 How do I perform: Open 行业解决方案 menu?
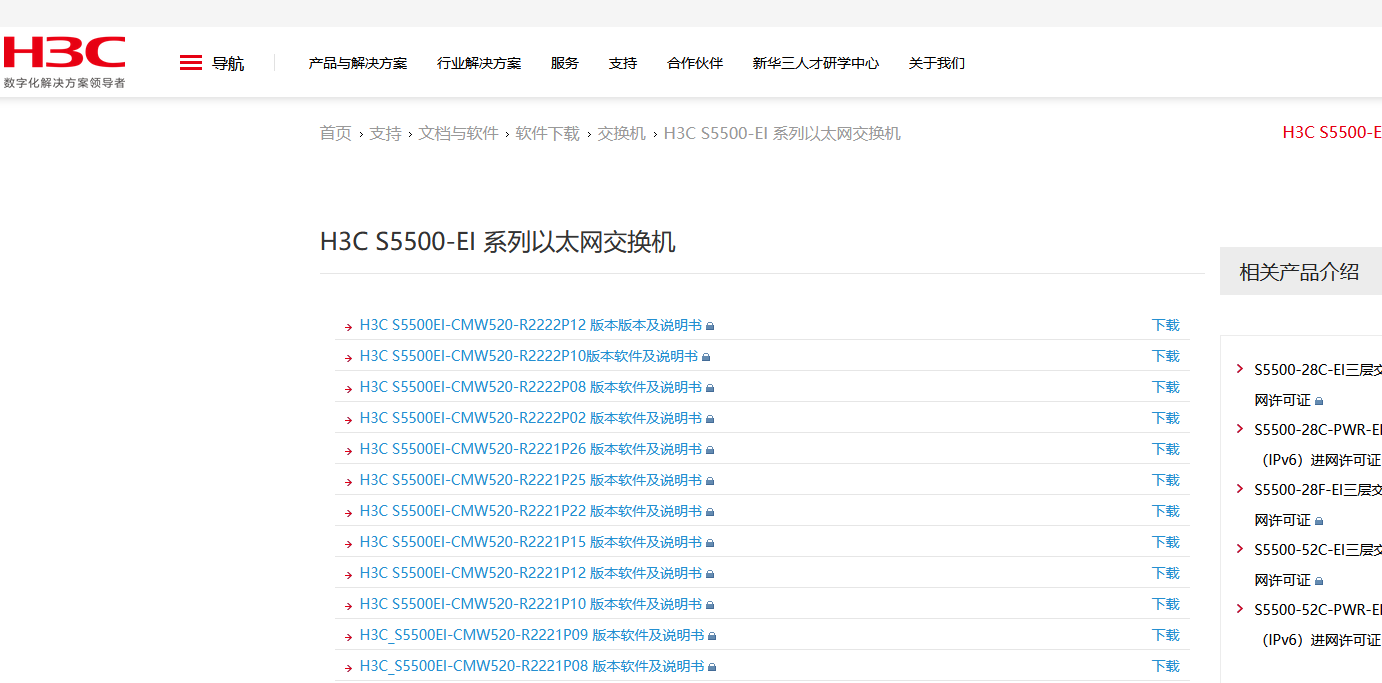pos(479,63)
